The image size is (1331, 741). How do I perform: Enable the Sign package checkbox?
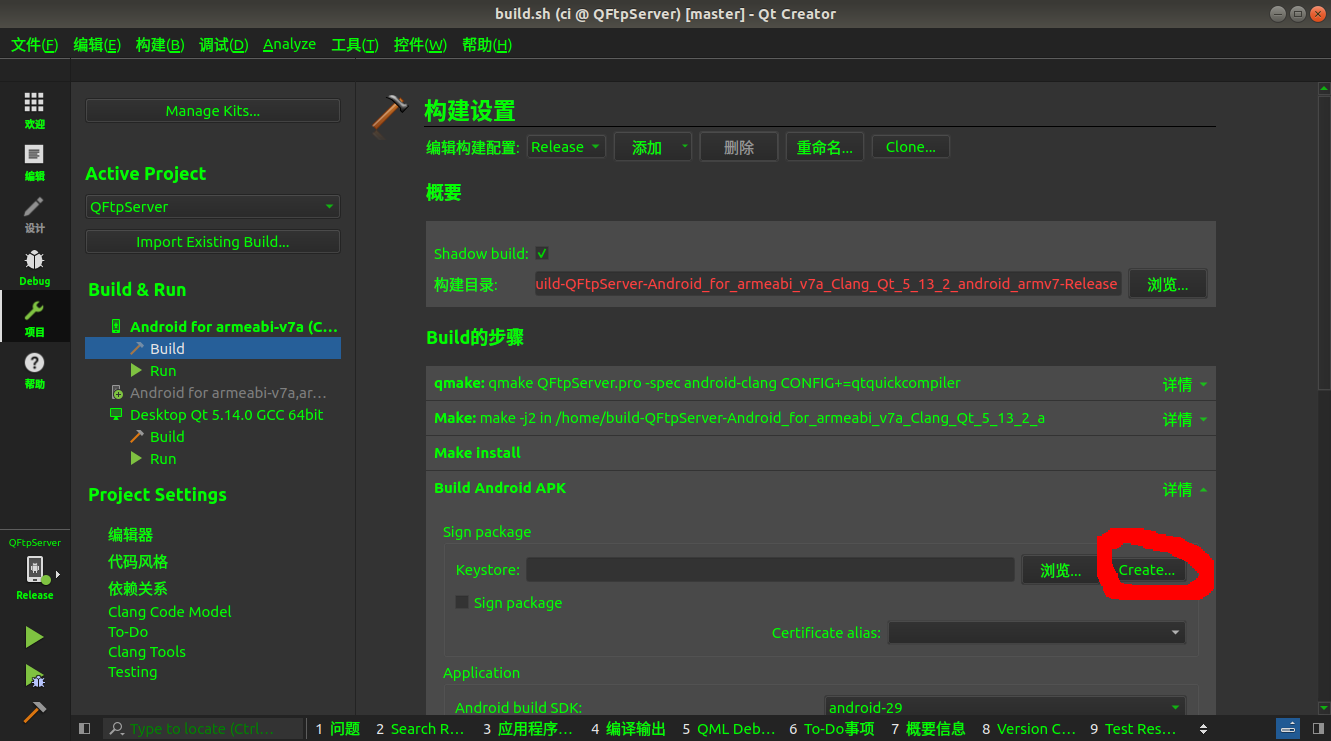[462, 603]
